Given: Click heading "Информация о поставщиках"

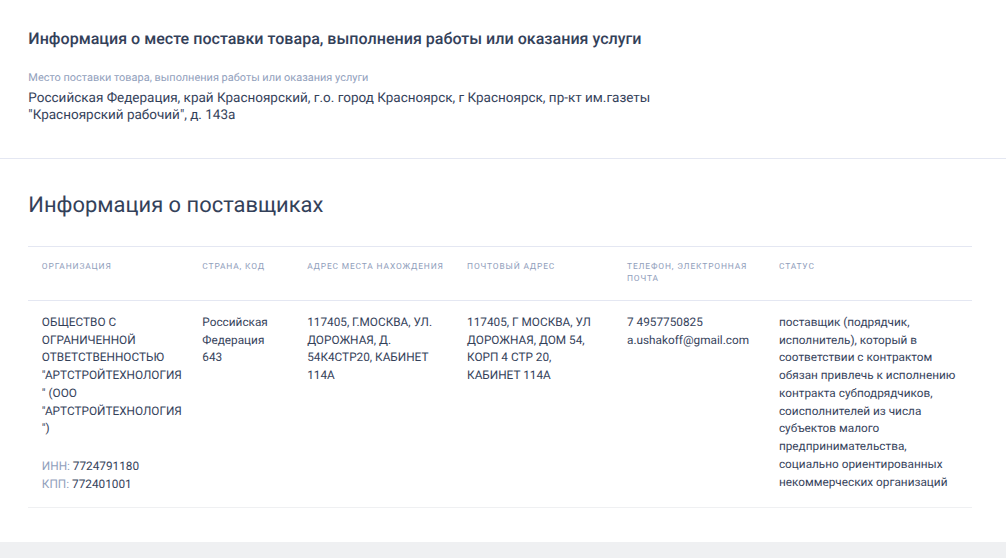Looking at the screenshot, I should click(176, 205).
